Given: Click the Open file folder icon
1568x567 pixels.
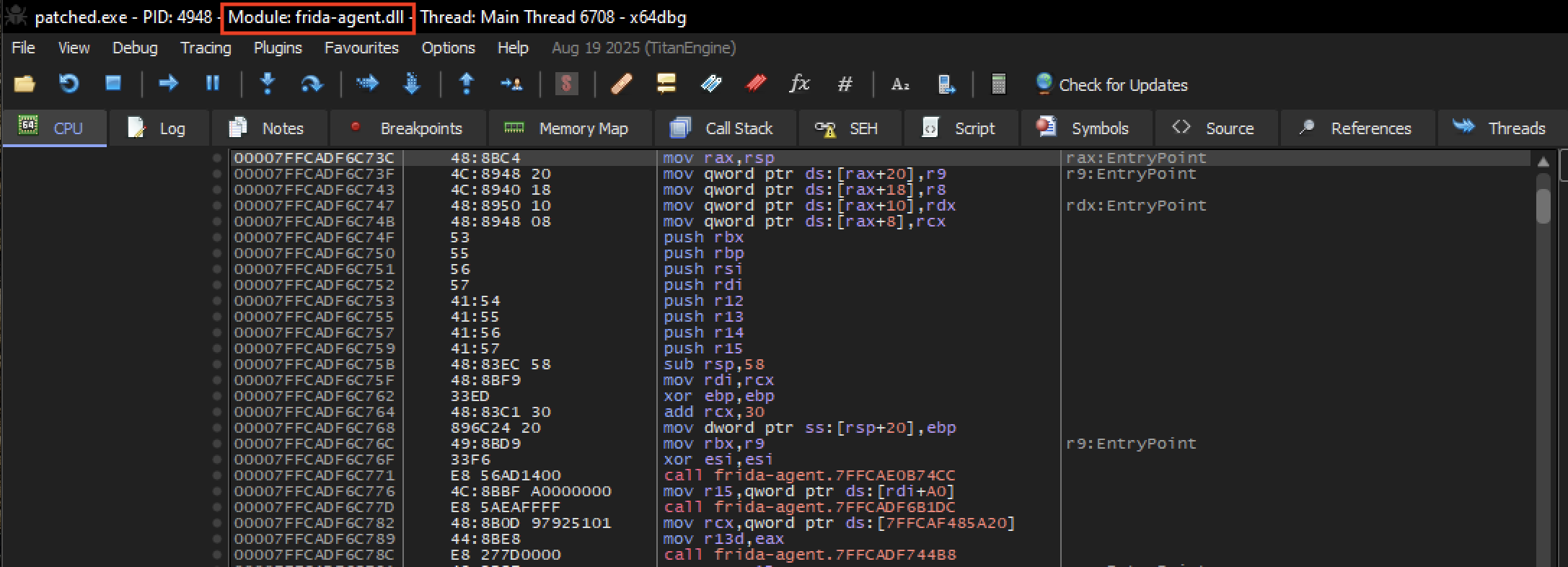Looking at the screenshot, I should [x=25, y=84].
